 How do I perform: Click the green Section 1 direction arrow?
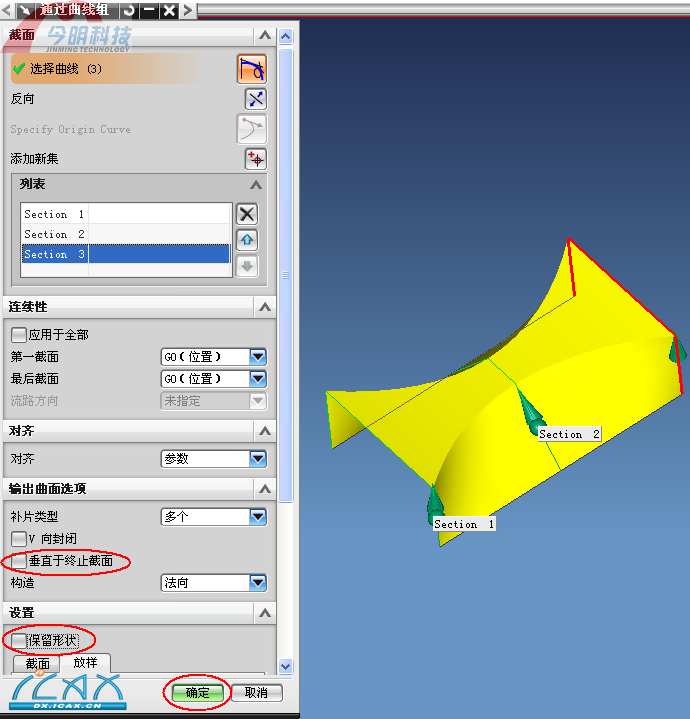435,505
